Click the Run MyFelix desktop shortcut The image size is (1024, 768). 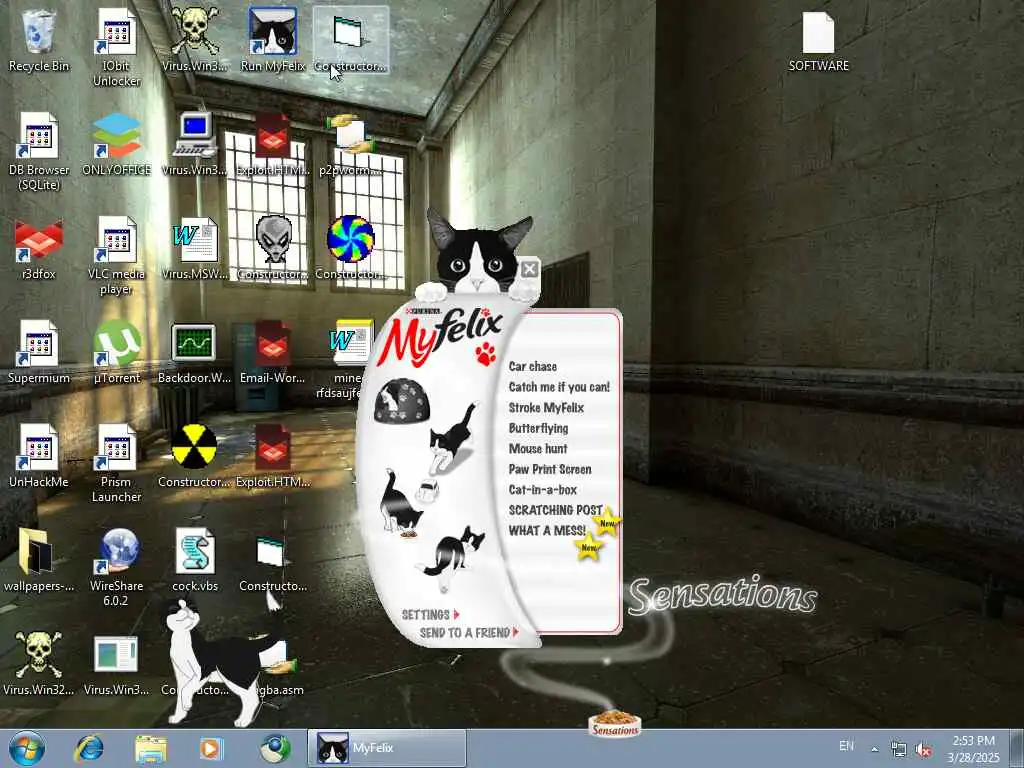pos(273,40)
